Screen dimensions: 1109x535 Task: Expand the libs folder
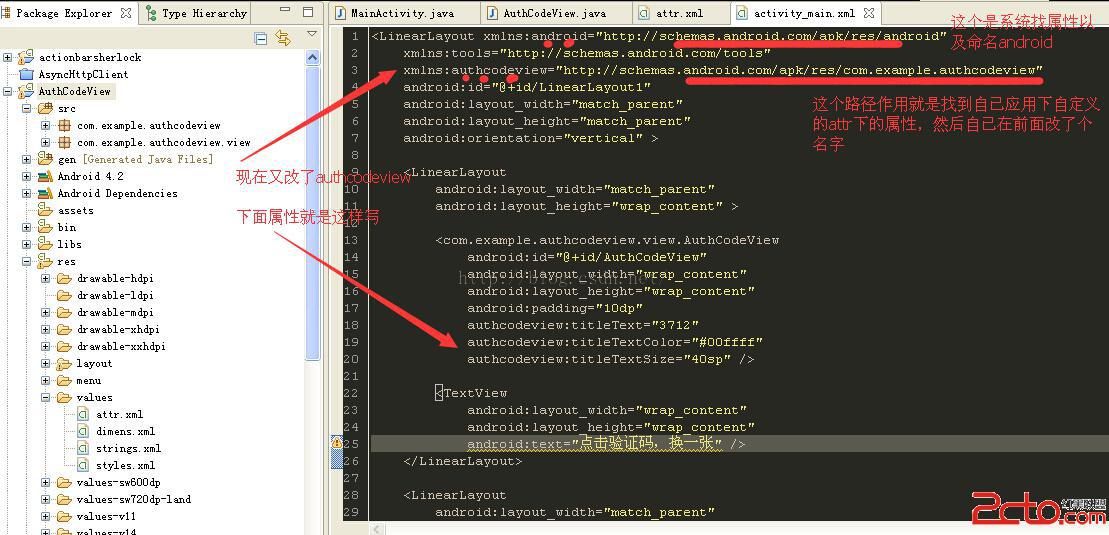[26, 244]
